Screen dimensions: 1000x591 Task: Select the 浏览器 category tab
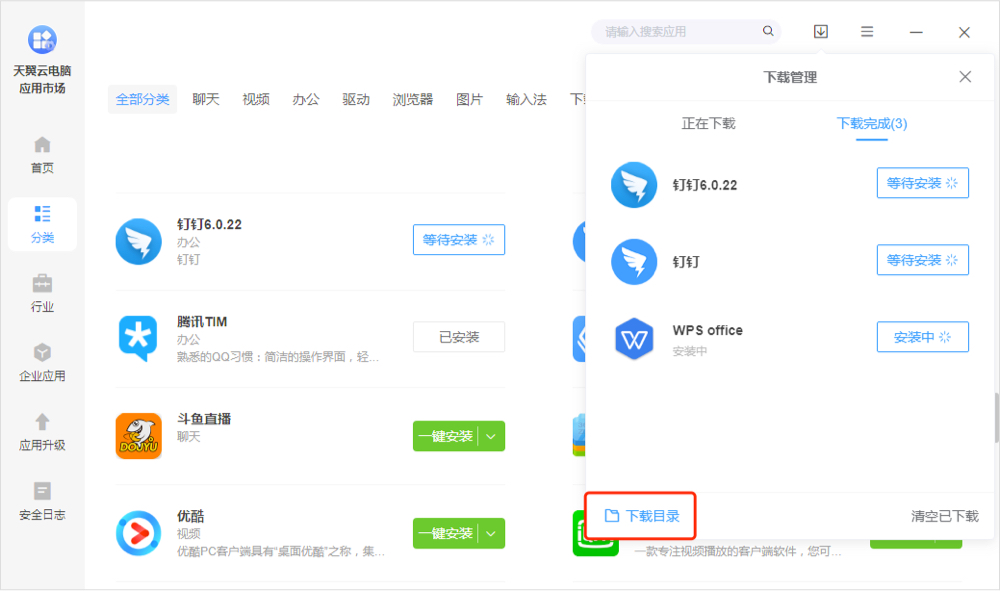(x=413, y=99)
